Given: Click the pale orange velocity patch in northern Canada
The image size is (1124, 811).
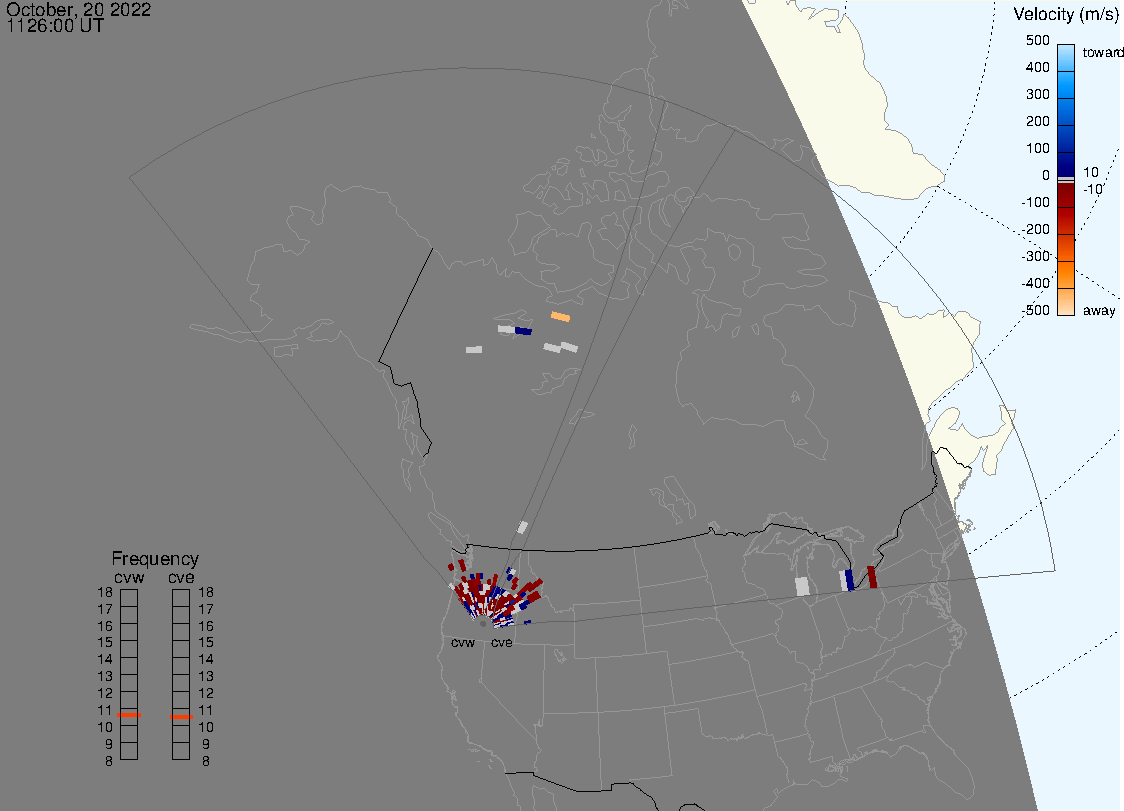Looking at the screenshot, I should [x=561, y=316].
